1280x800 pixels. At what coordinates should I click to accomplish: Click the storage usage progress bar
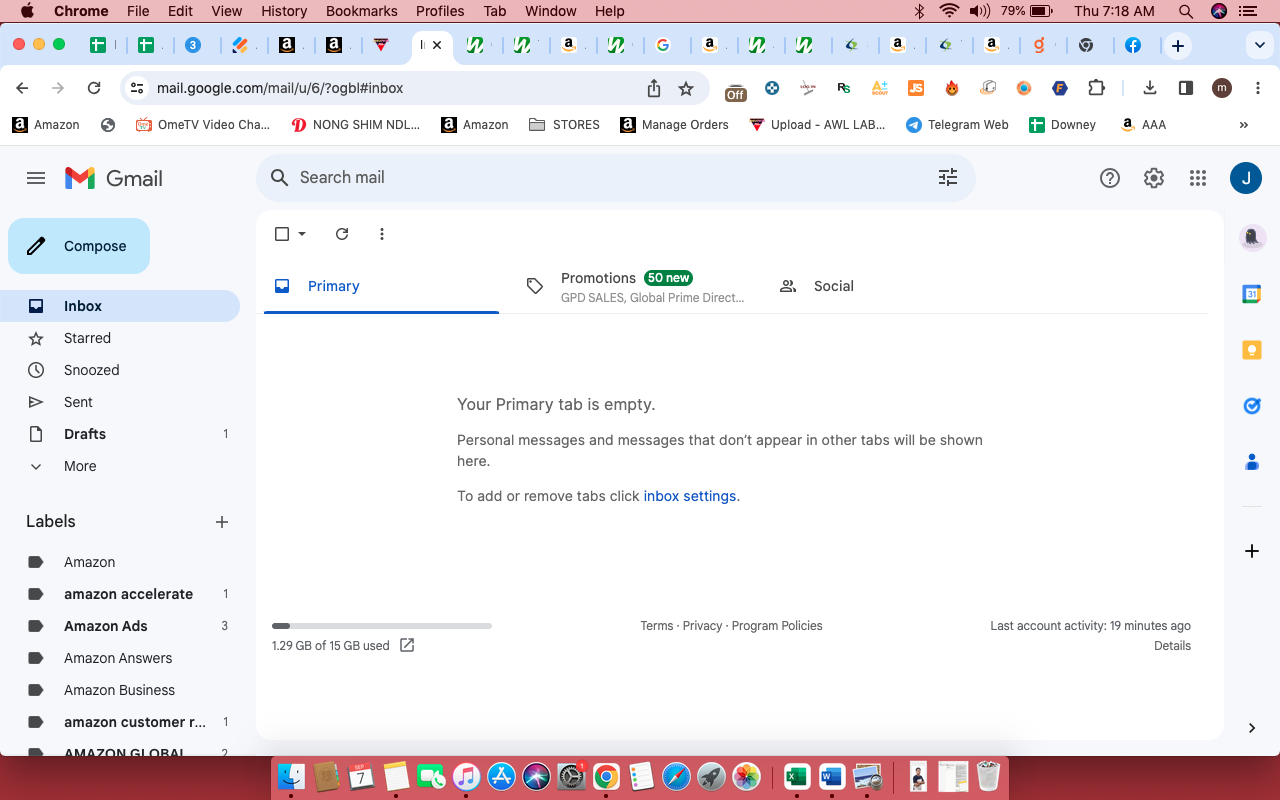pos(382,626)
